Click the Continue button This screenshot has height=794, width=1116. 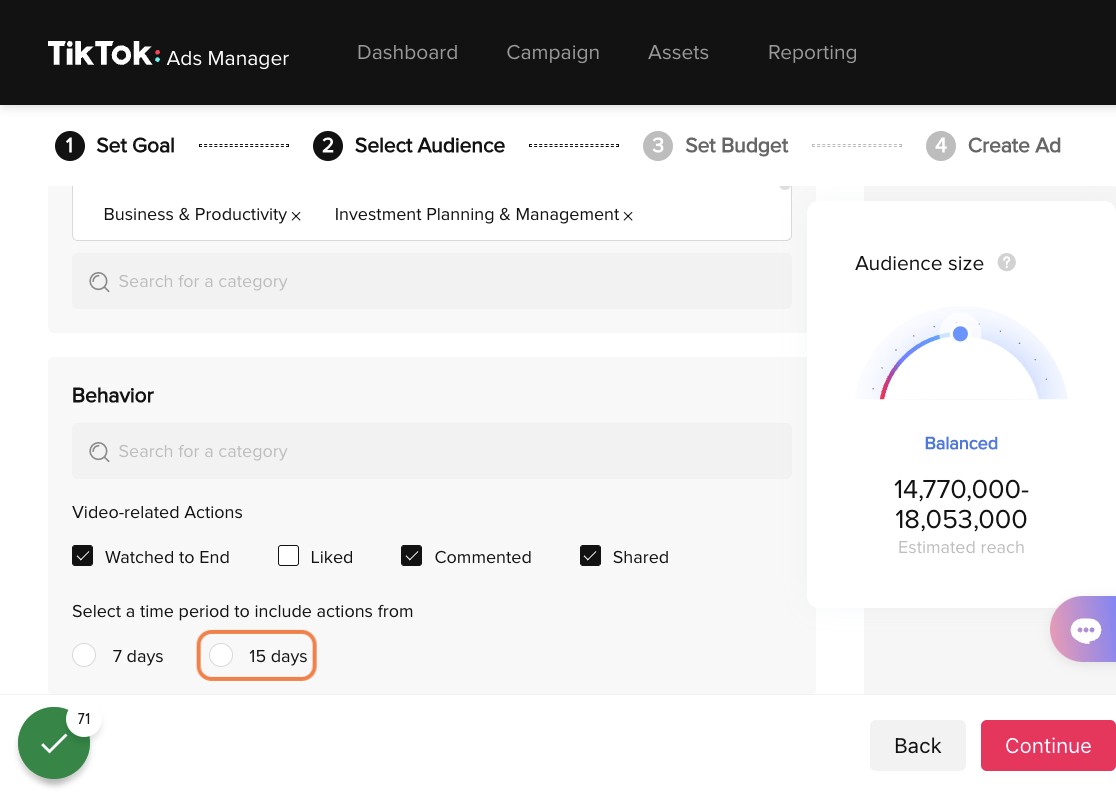point(1048,746)
